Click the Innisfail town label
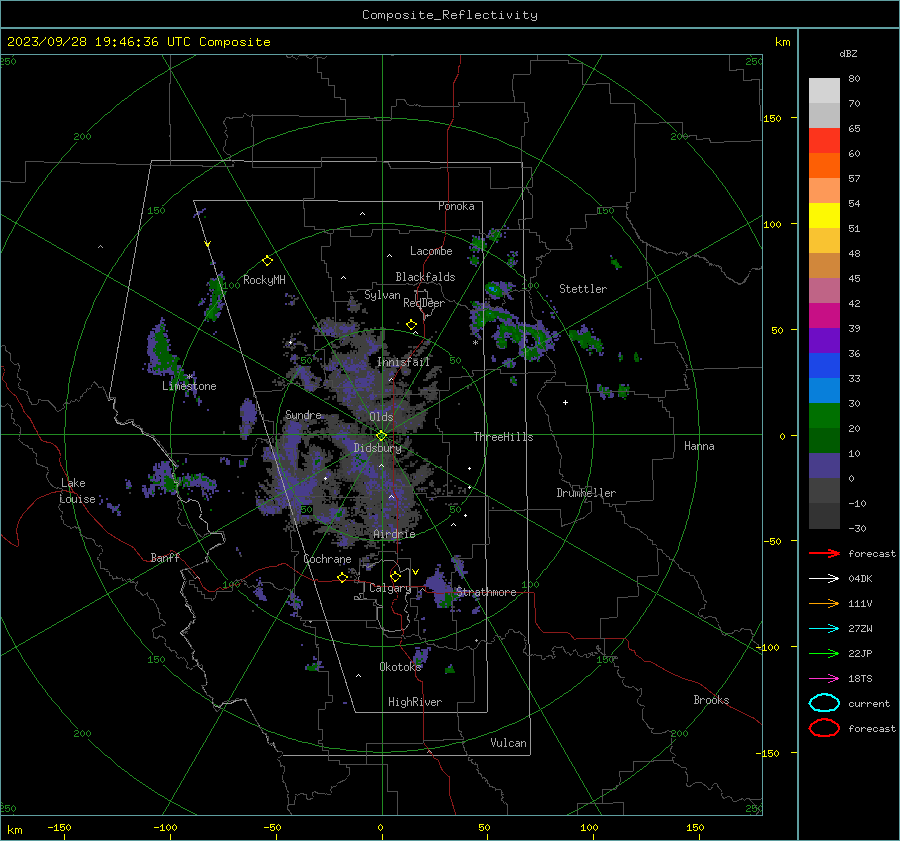This screenshot has width=900, height=841. (403, 362)
